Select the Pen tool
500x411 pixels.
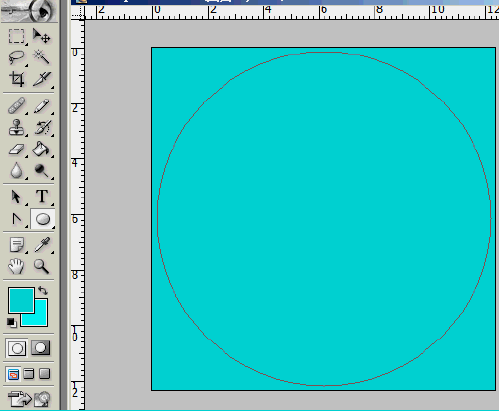point(16,219)
